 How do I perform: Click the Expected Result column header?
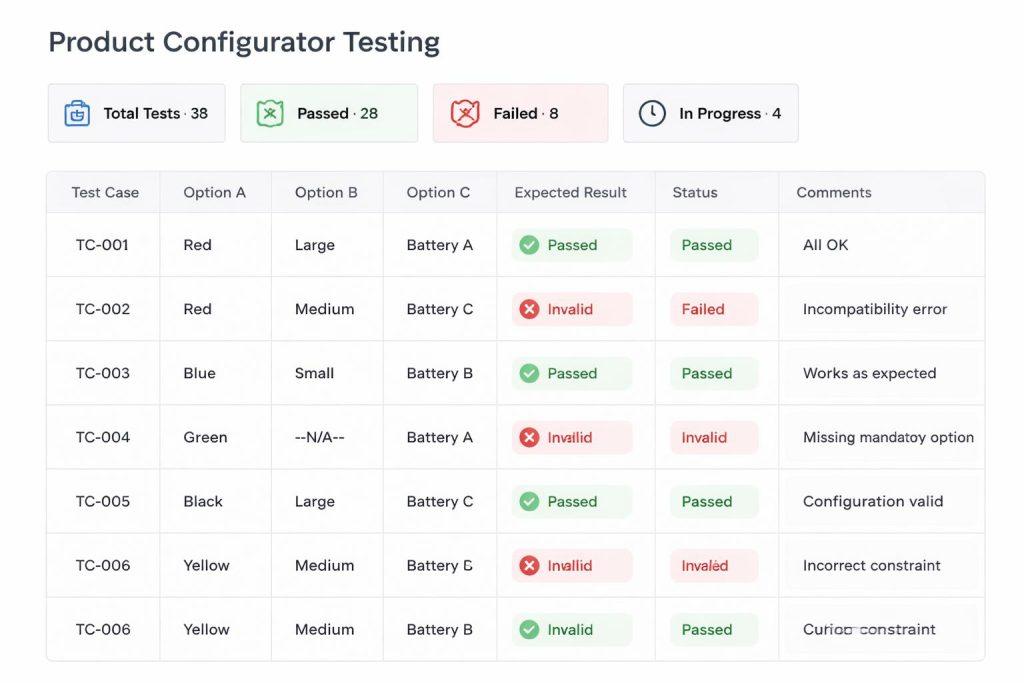[570, 192]
